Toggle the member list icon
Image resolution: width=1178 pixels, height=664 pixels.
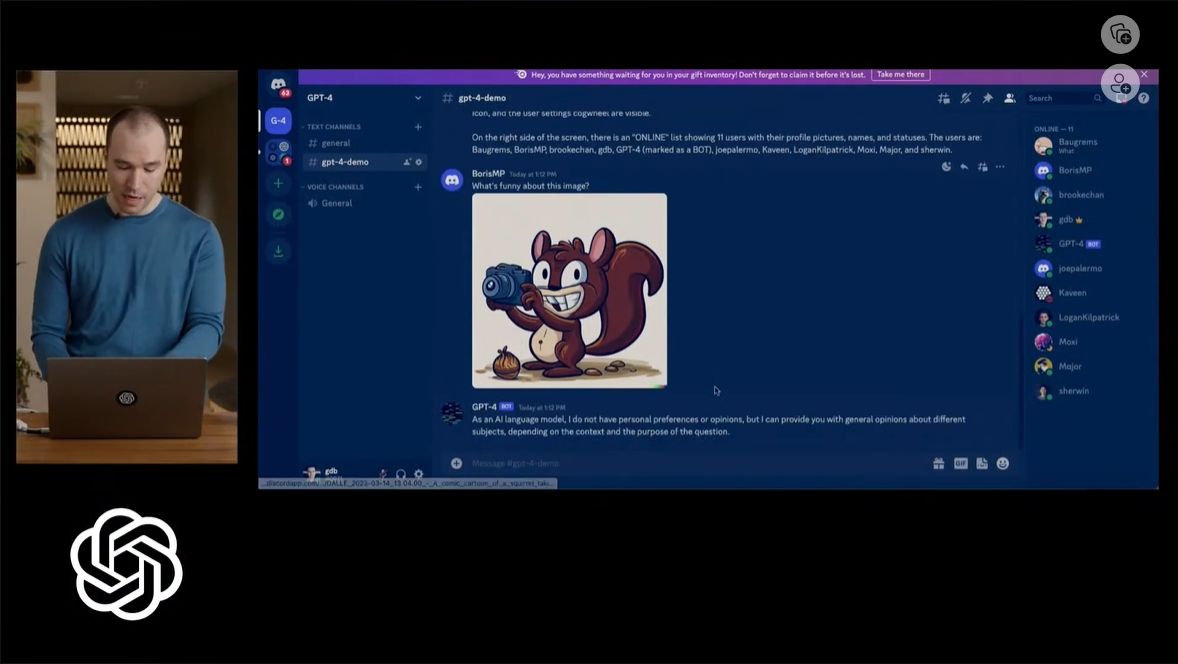pos(1009,98)
